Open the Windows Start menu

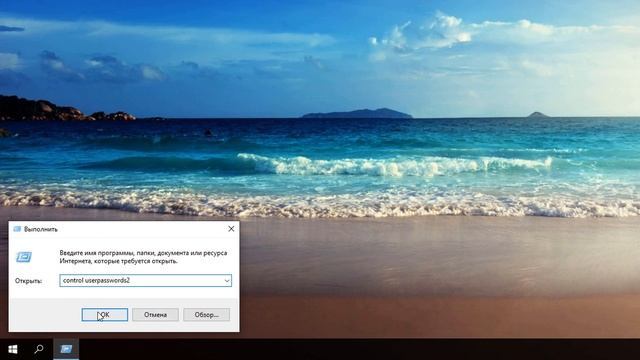pyautogui.click(x=13, y=349)
